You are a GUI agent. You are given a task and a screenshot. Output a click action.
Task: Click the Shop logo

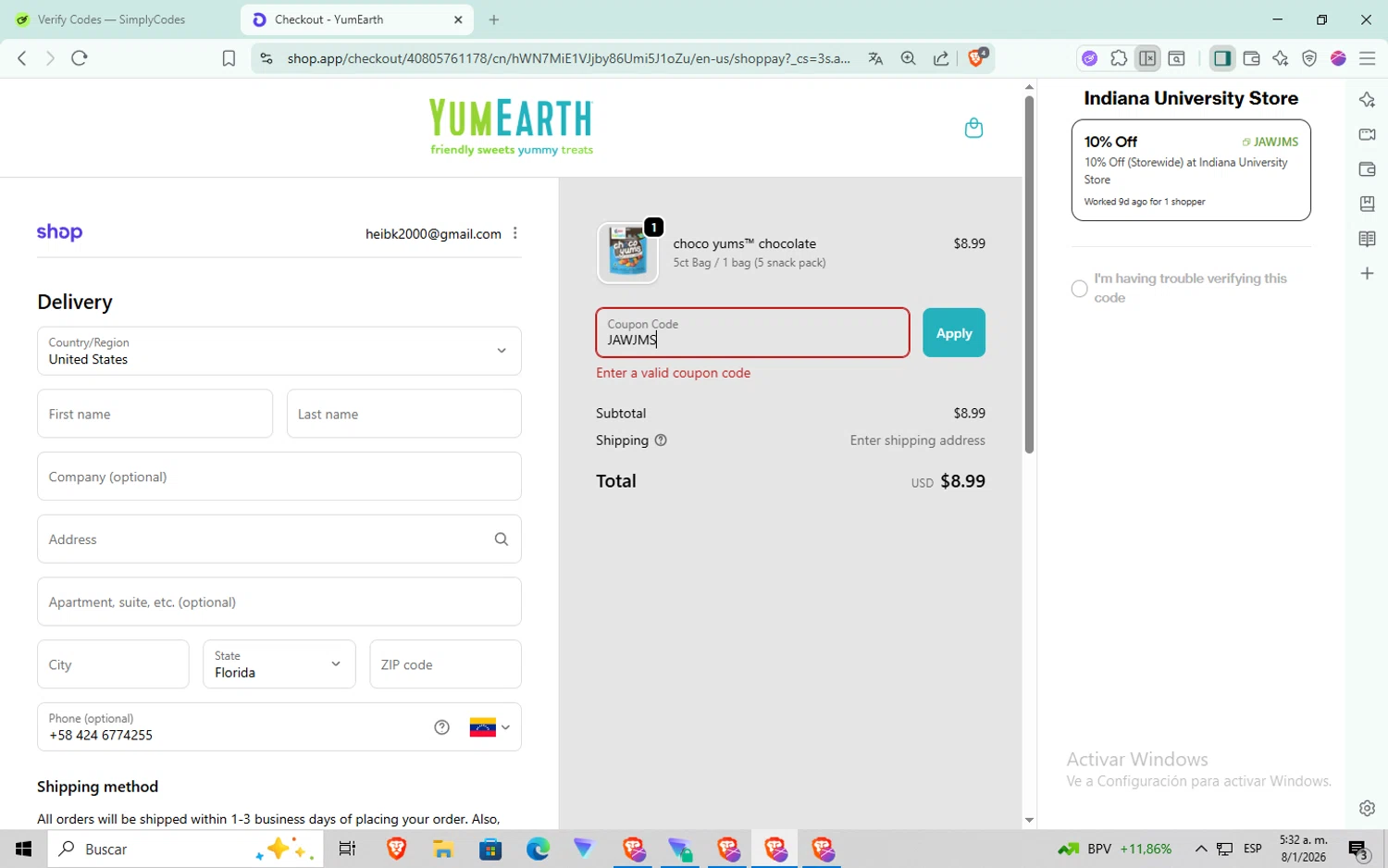59,232
